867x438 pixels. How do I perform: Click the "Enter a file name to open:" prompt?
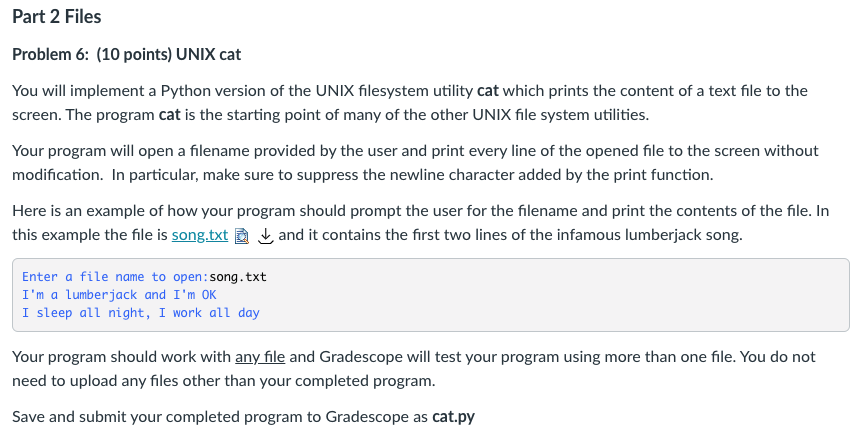pos(116,277)
